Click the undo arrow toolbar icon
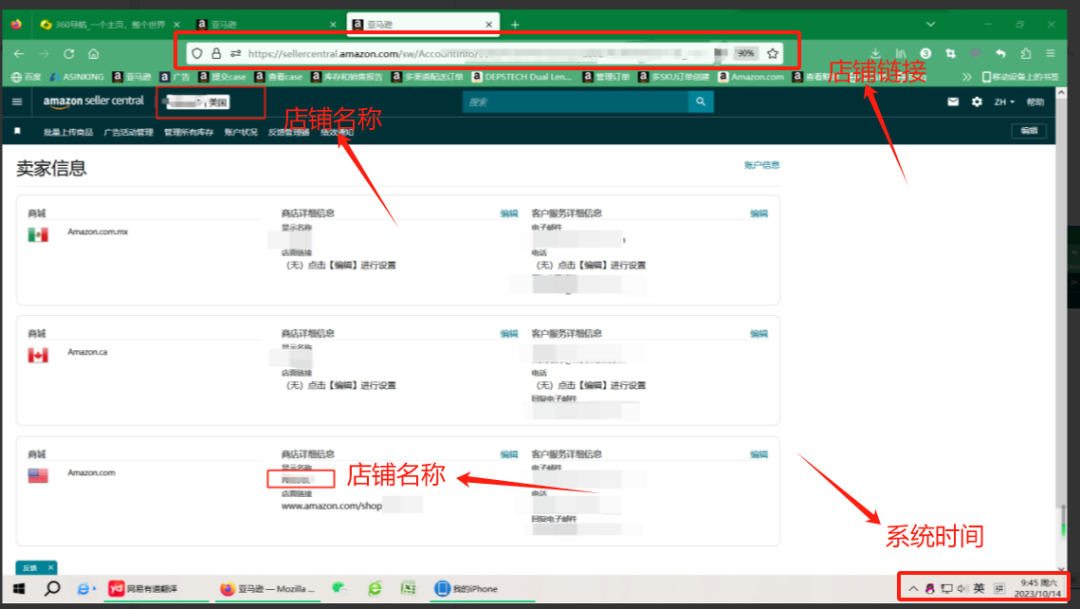 pyautogui.click(x=1001, y=53)
